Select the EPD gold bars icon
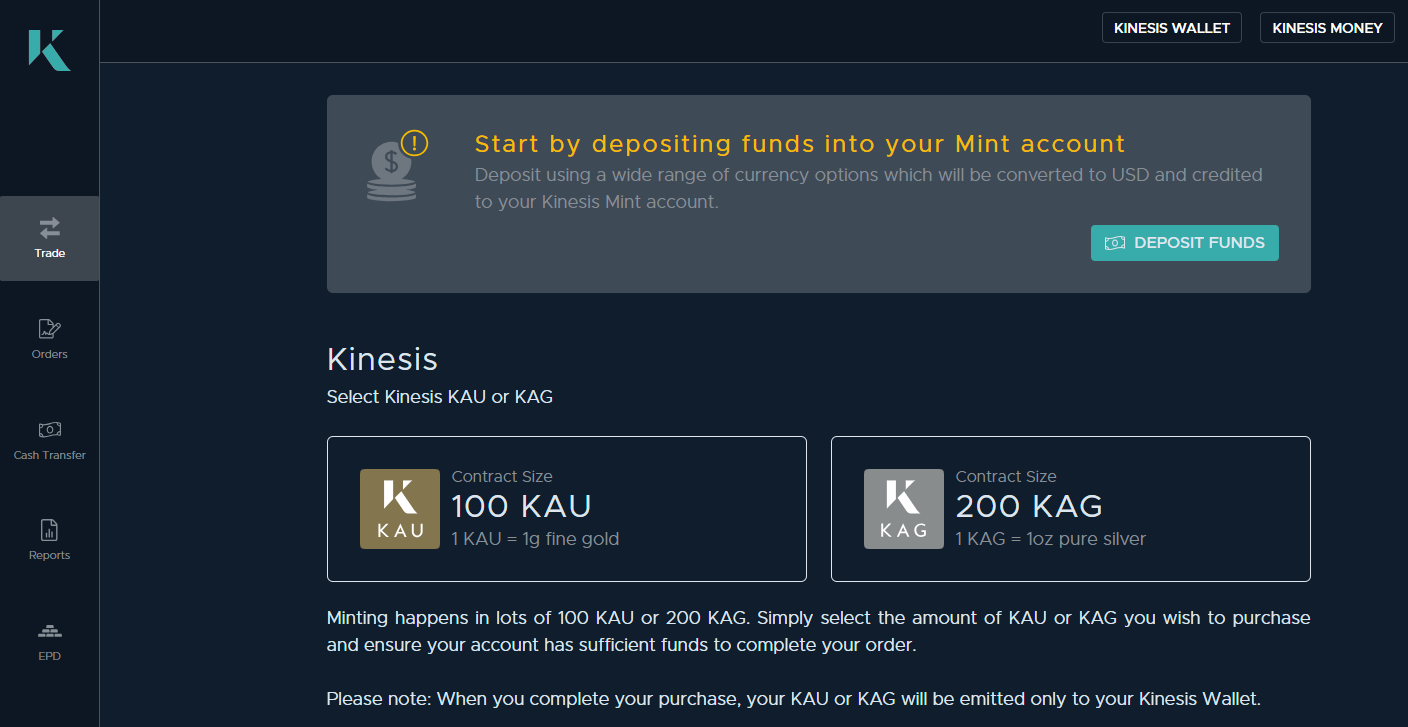 tap(50, 632)
